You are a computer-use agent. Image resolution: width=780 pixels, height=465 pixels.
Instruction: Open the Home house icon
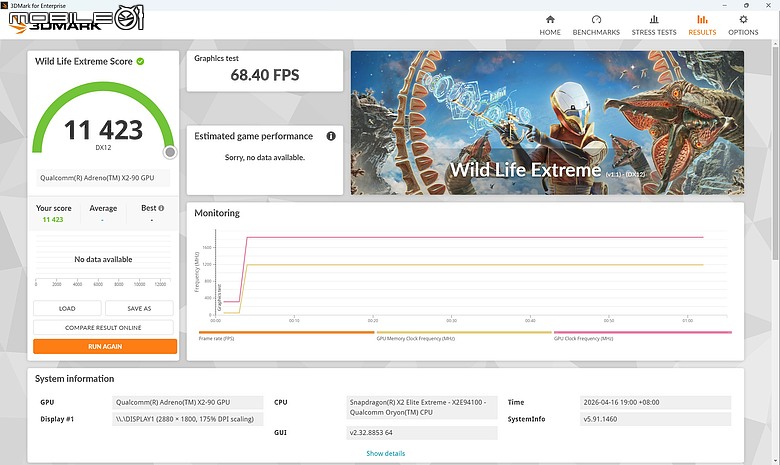click(550, 19)
